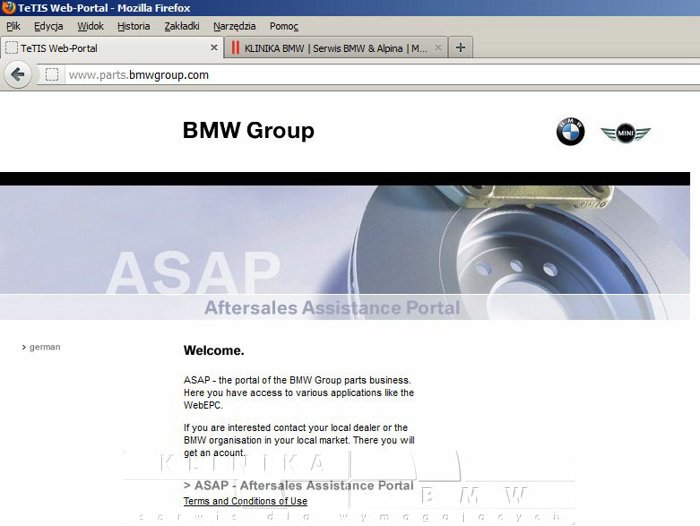
Task: Open a new tab with the plus button
Action: pyautogui.click(x=460, y=47)
